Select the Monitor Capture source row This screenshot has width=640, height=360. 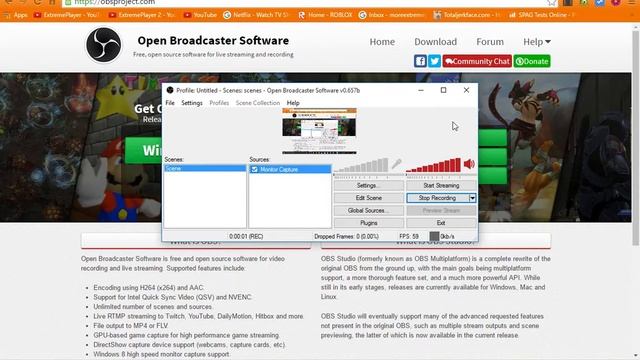click(290, 169)
